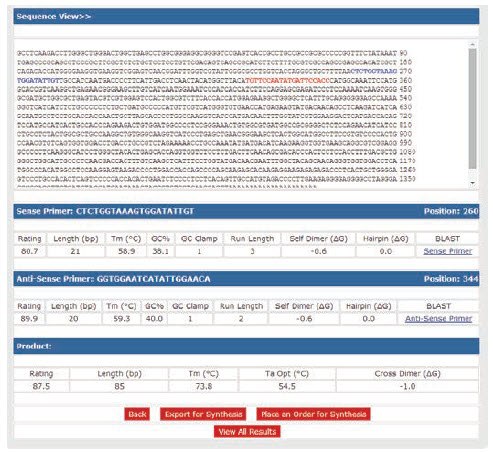Click Export for Synthesis button
Screen dimensions: 493x453
(x=203, y=414)
